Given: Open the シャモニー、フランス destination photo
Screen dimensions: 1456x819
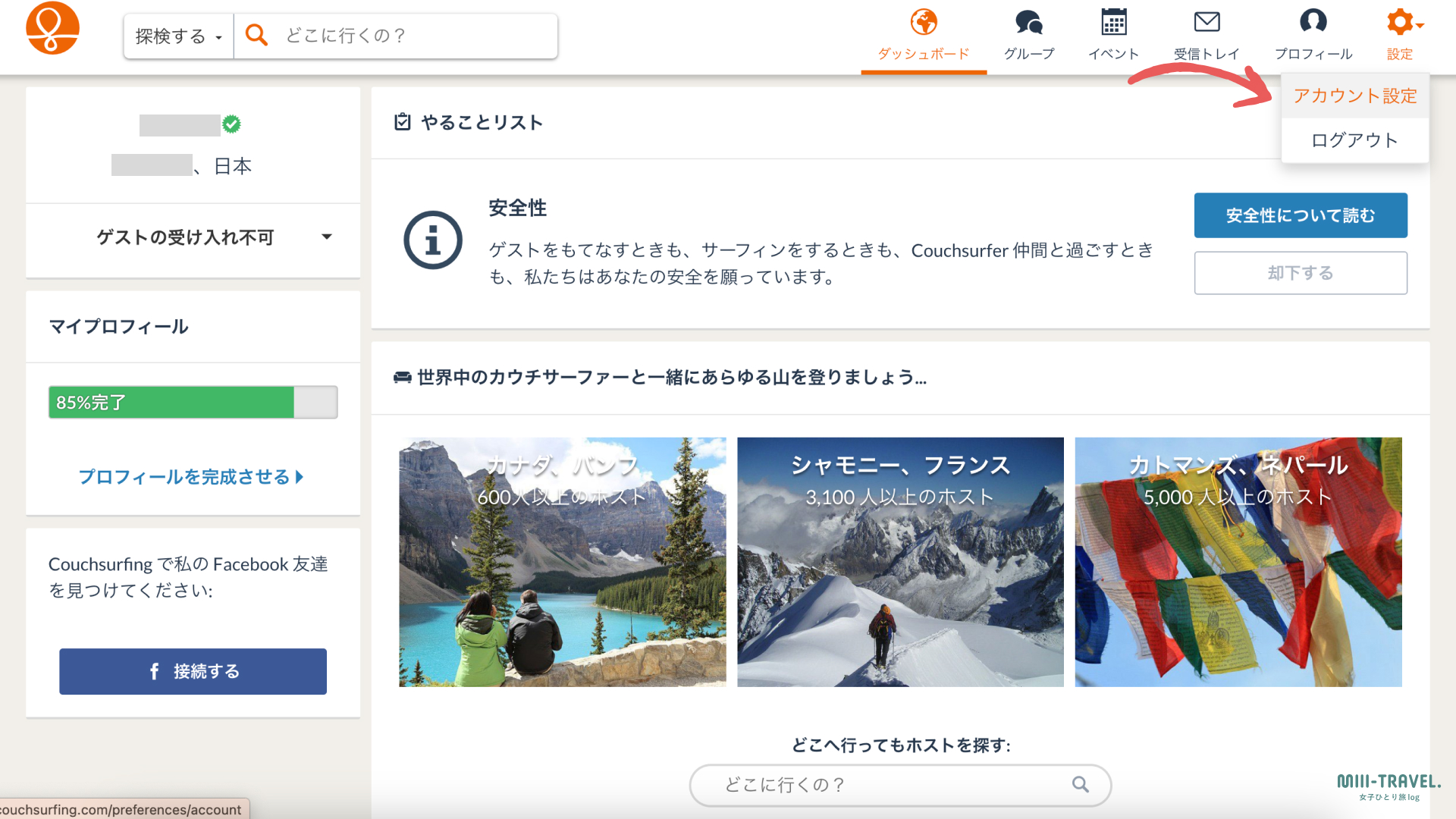Looking at the screenshot, I should [900, 562].
